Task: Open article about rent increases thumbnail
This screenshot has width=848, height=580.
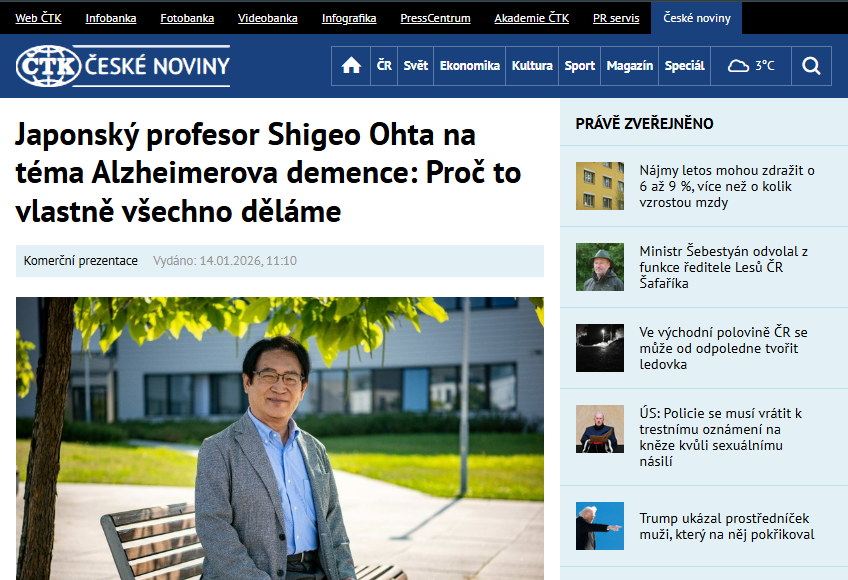Action: 600,186
